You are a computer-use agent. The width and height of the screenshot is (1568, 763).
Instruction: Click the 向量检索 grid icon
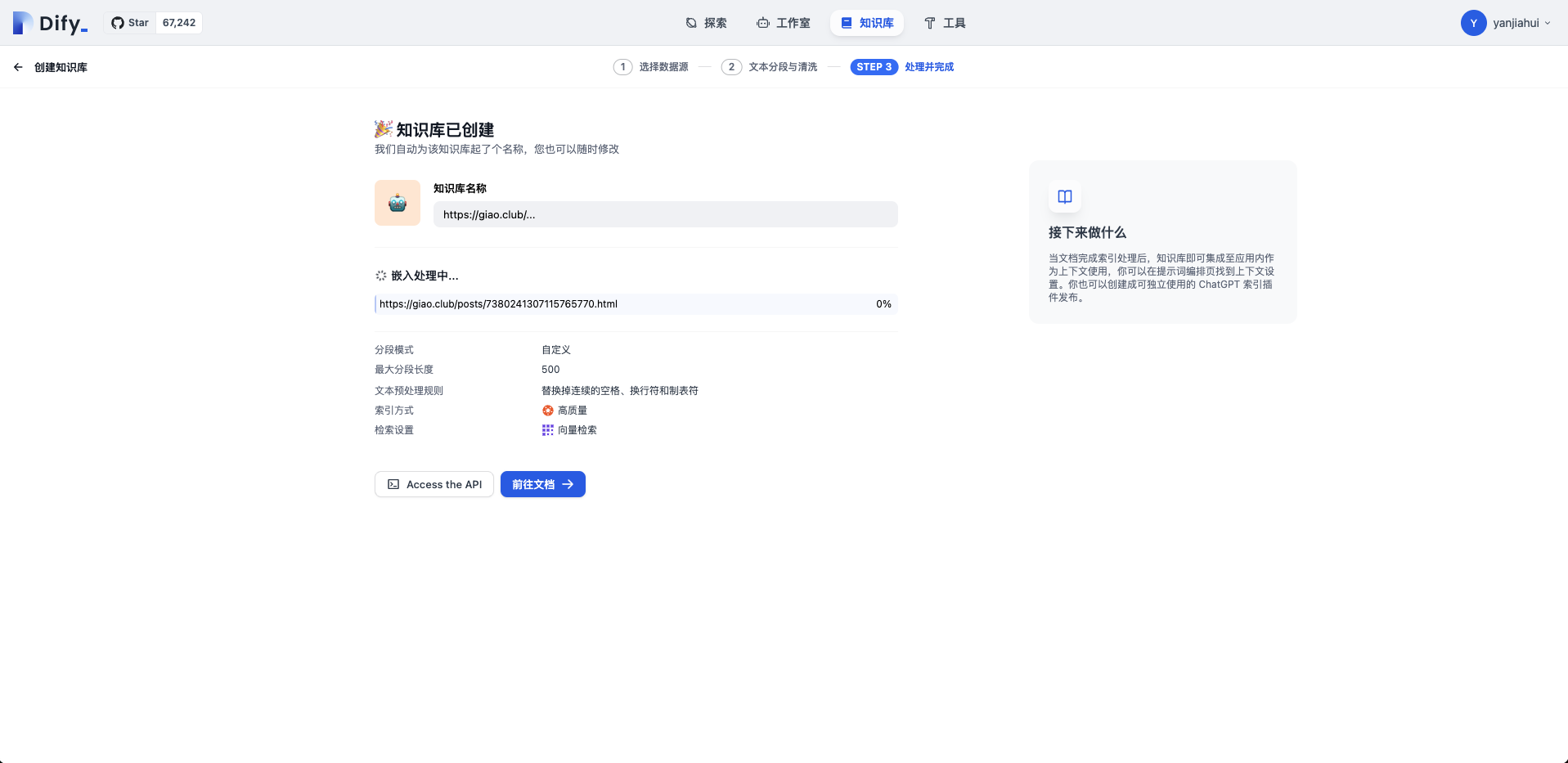pos(548,430)
